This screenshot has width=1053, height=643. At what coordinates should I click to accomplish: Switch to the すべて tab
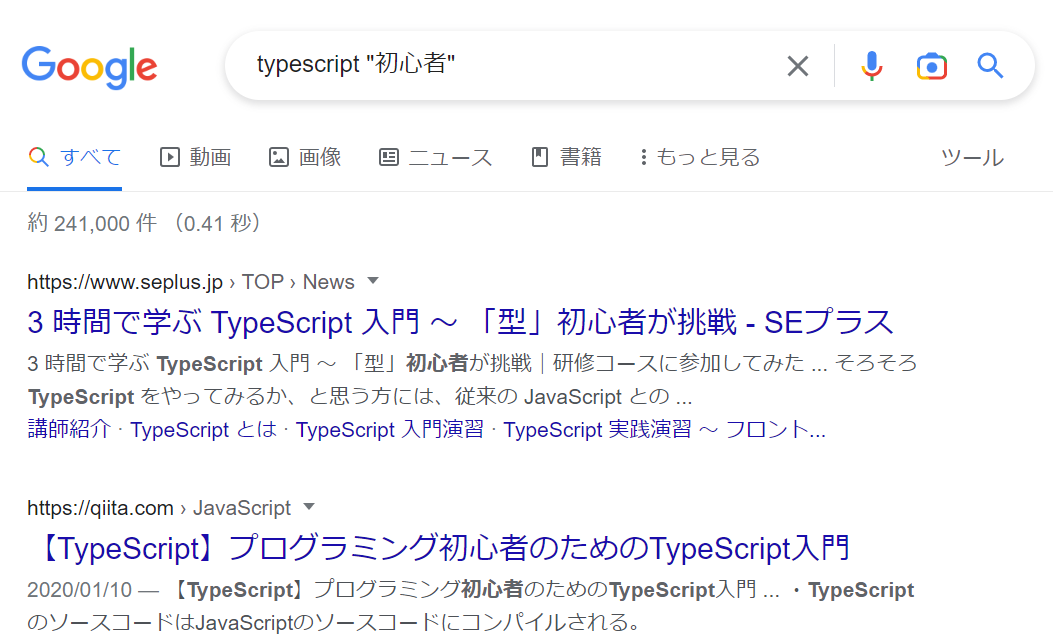tap(75, 156)
